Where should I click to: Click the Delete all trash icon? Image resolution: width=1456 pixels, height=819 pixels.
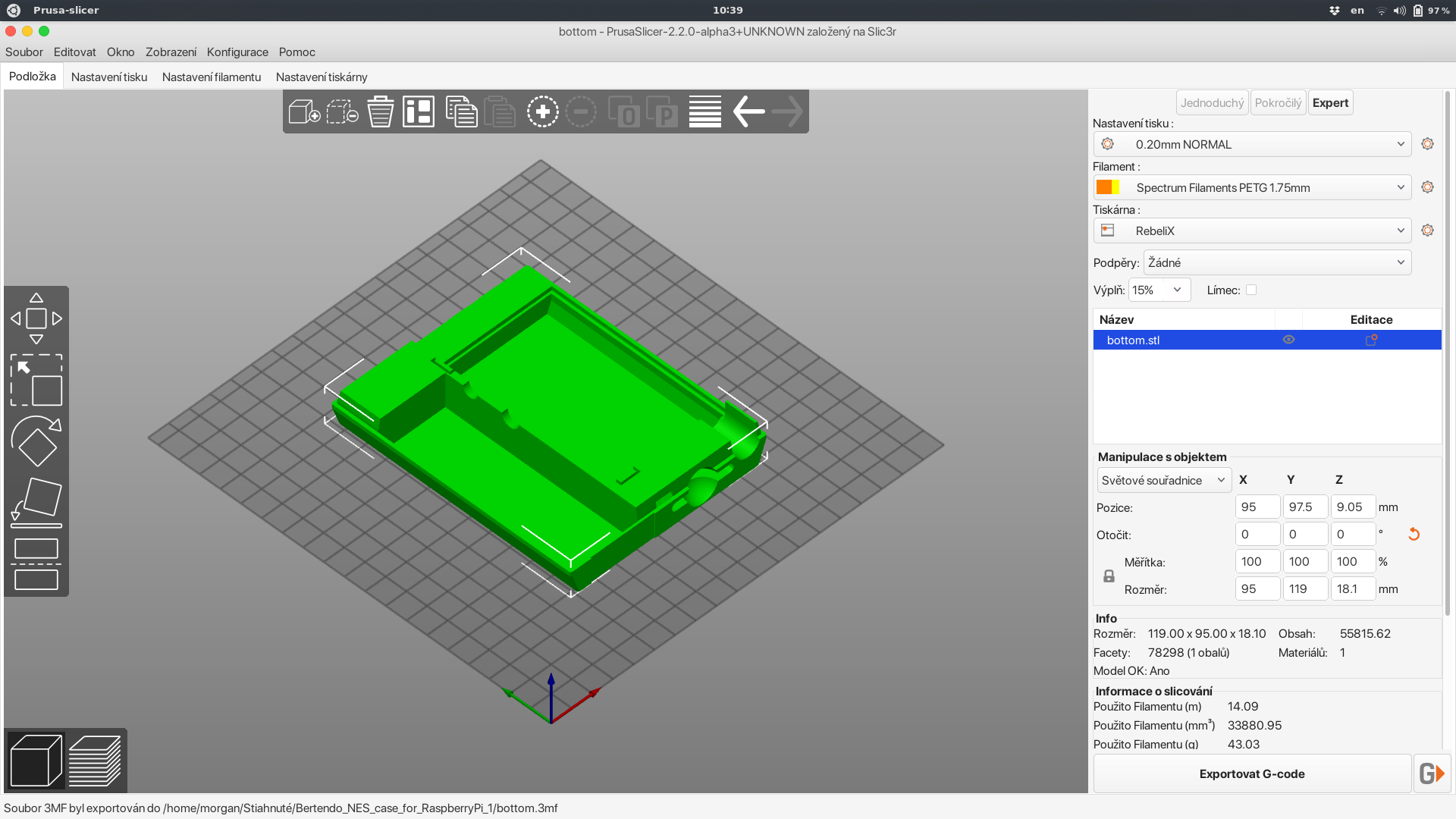tap(380, 112)
